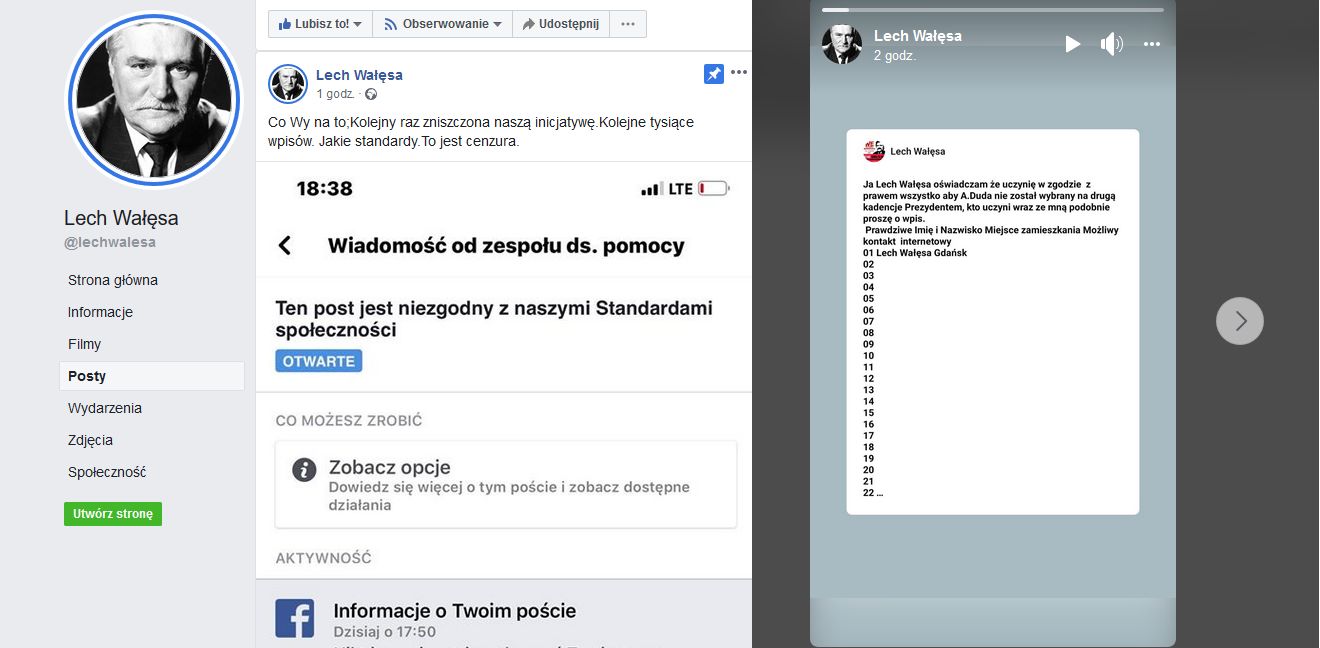Open the post options three-dot menu
Image resolution: width=1320 pixels, height=648 pixels.
(739, 72)
